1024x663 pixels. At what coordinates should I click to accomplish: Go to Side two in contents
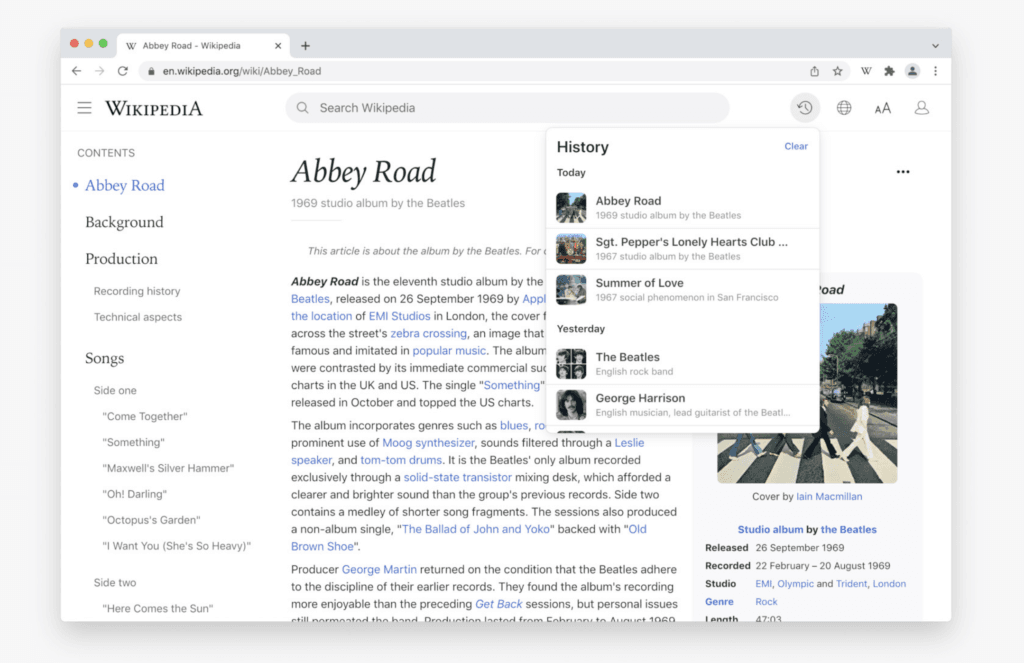[115, 583]
